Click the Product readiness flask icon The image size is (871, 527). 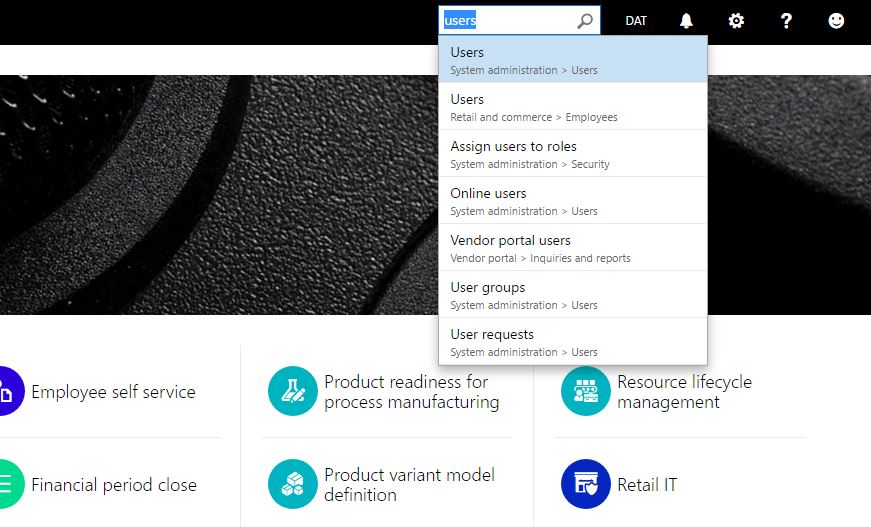[x=292, y=391]
